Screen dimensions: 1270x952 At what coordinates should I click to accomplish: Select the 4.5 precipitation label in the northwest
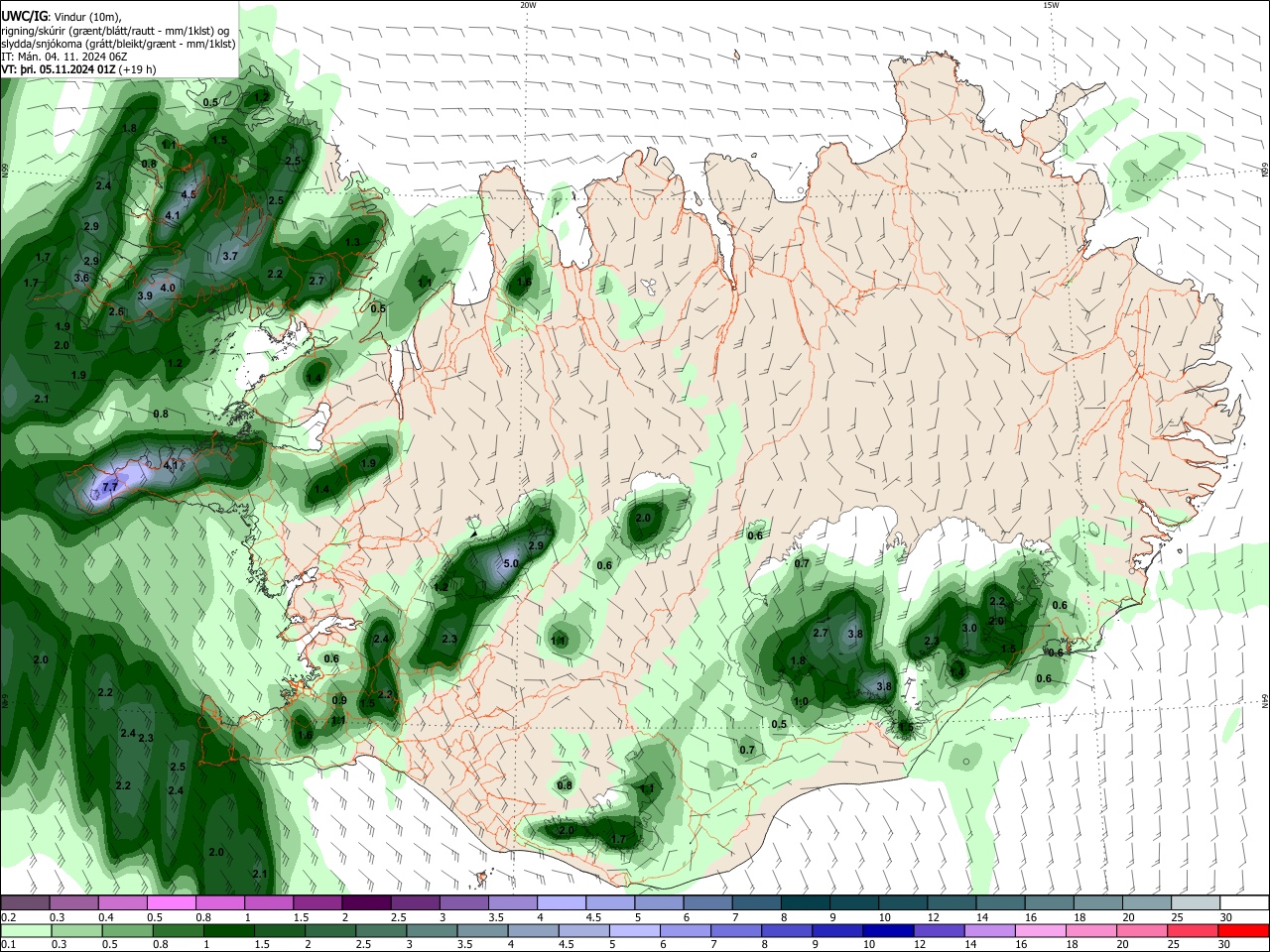click(x=189, y=195)
